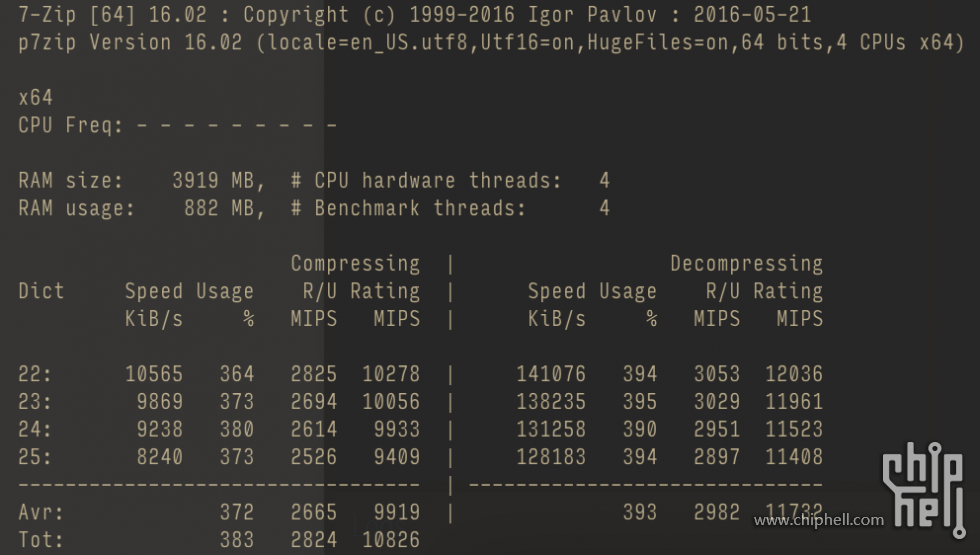Select decompressing rating 11961

[x=794, y=401]
